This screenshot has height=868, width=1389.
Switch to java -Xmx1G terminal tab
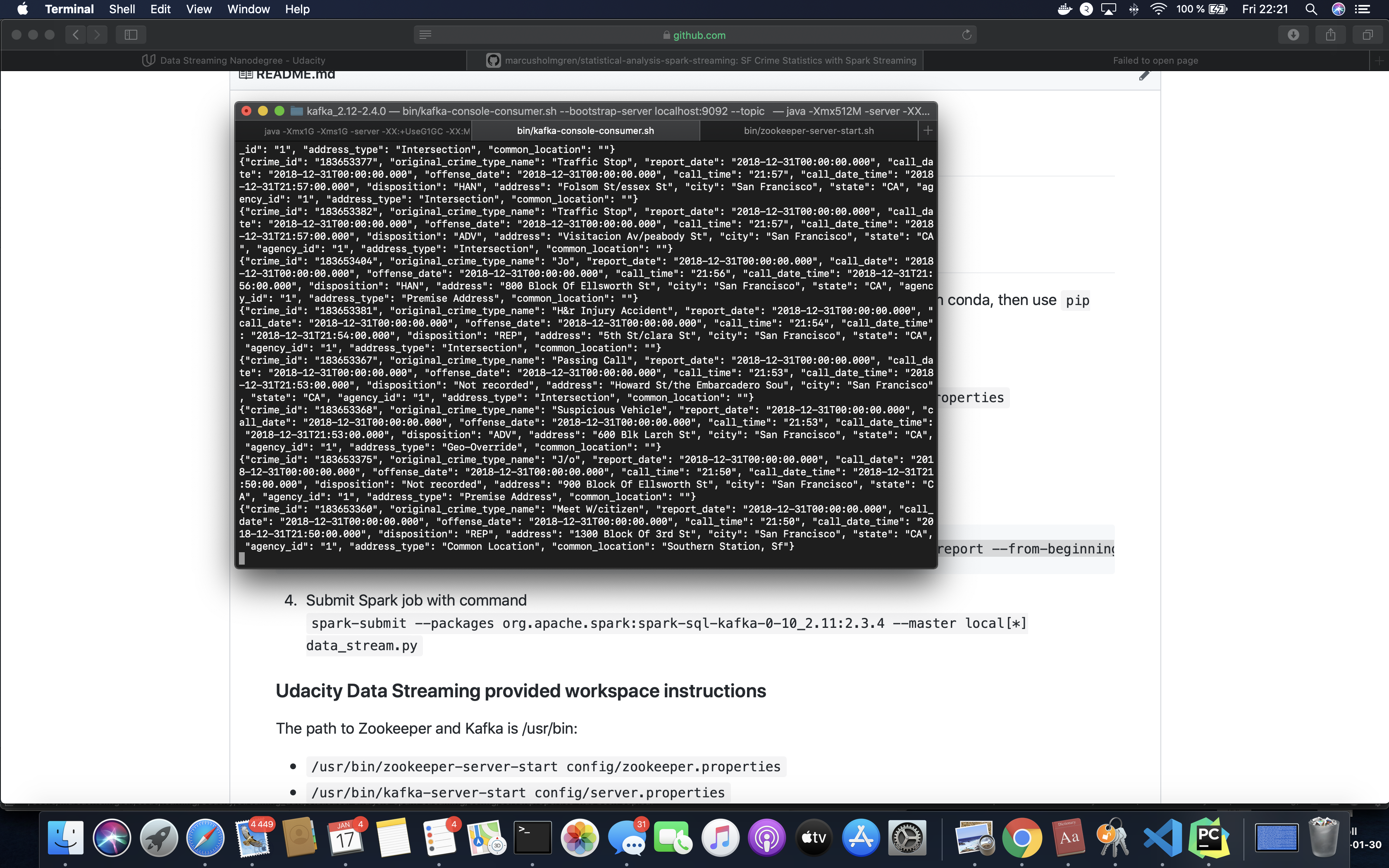tap(367, 131)
